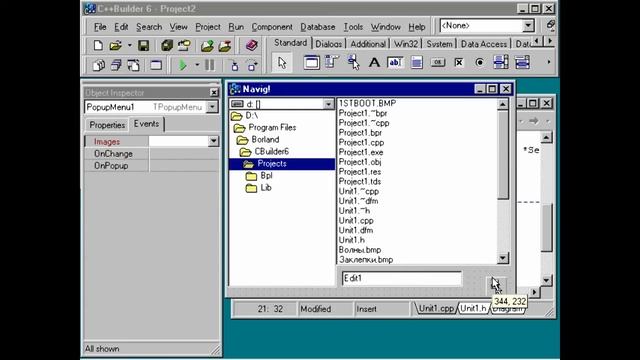640x360 pixels.
Task: Close the Object Inspector panel
Action: click(214, 92)
